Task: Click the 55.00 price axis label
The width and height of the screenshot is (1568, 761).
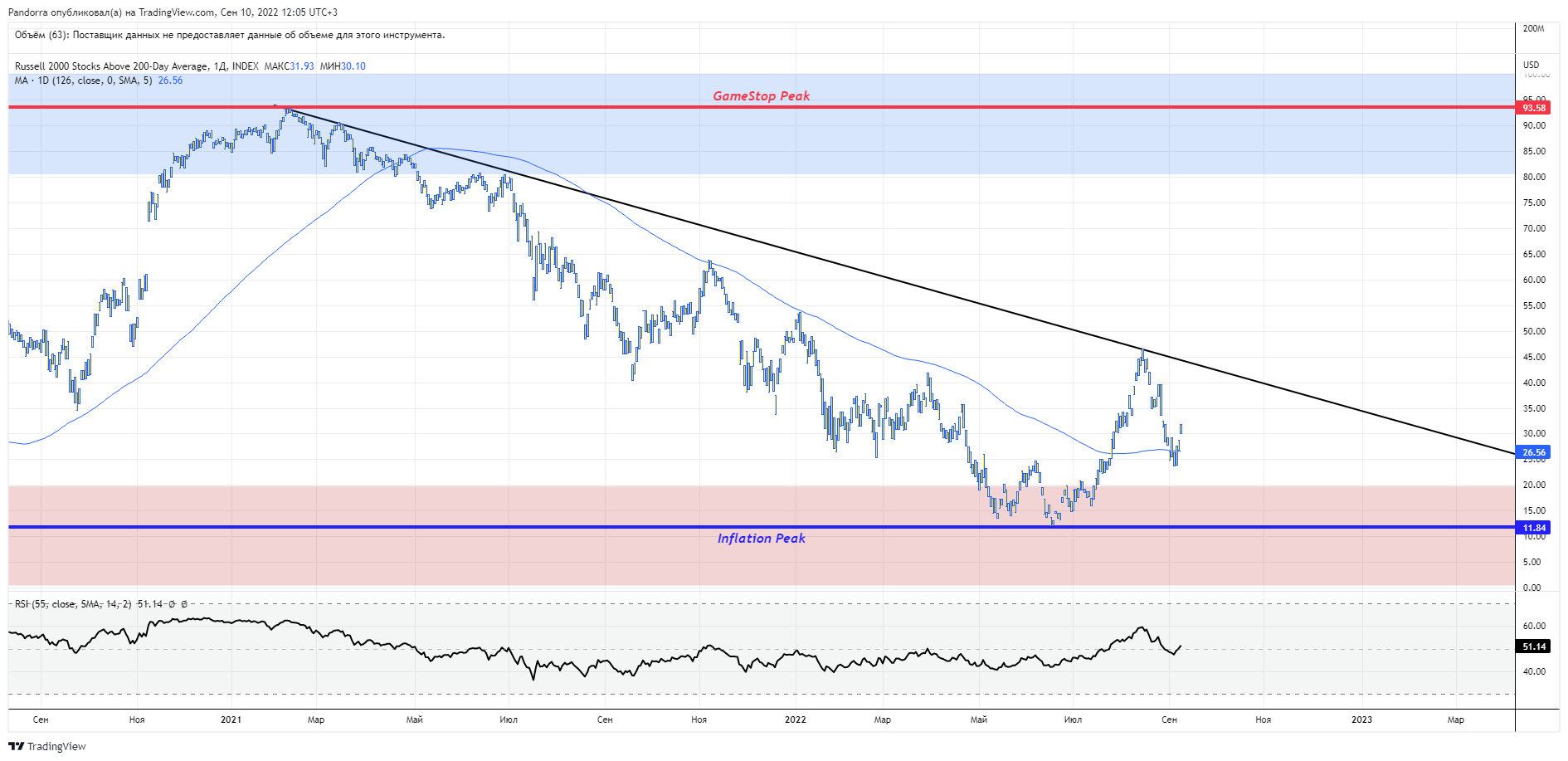Action: pos(1534,305)
